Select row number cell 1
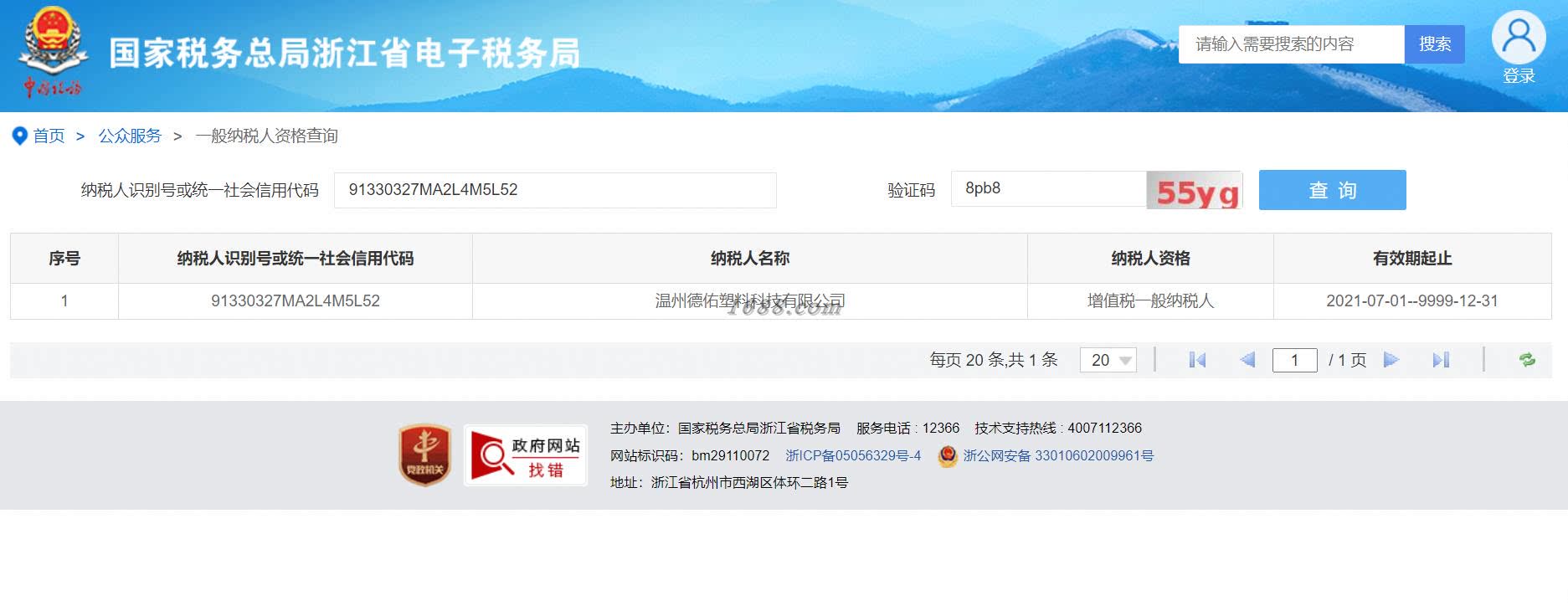 click(64, 301)
